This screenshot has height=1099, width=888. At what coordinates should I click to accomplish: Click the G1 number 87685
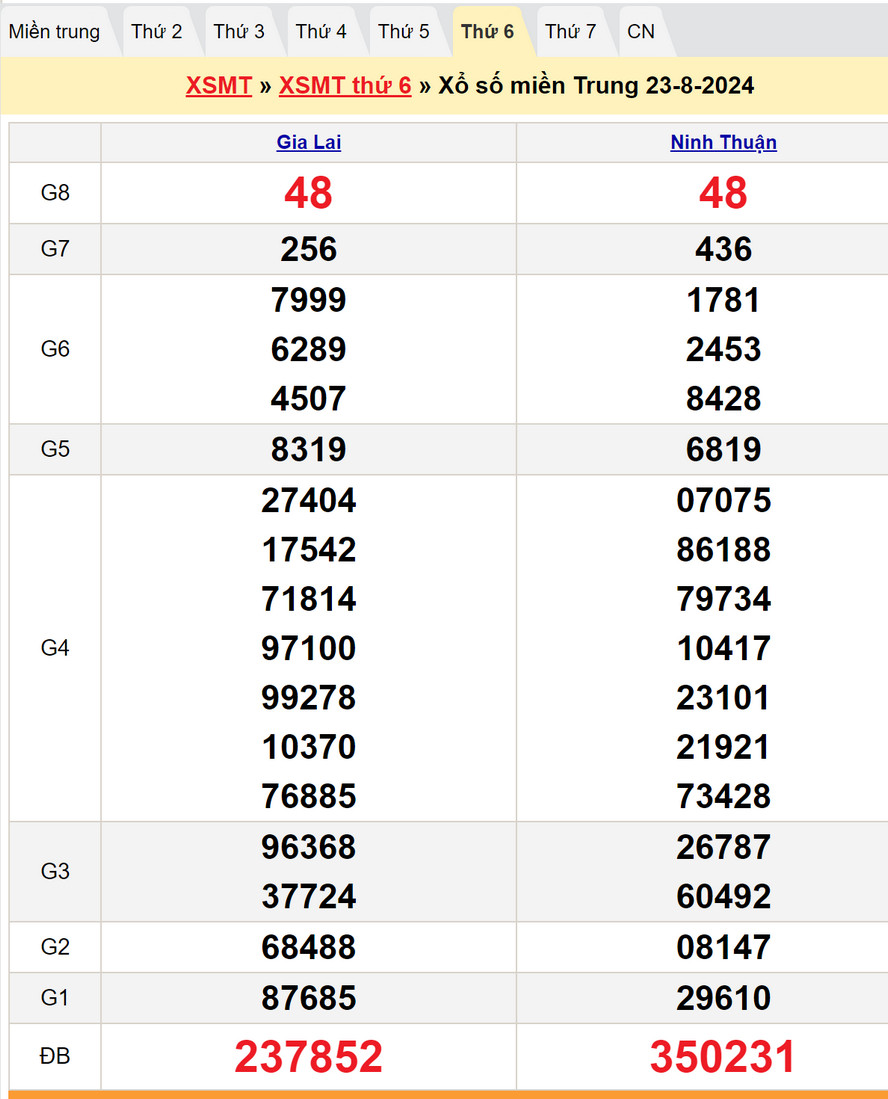coord(308,998)
